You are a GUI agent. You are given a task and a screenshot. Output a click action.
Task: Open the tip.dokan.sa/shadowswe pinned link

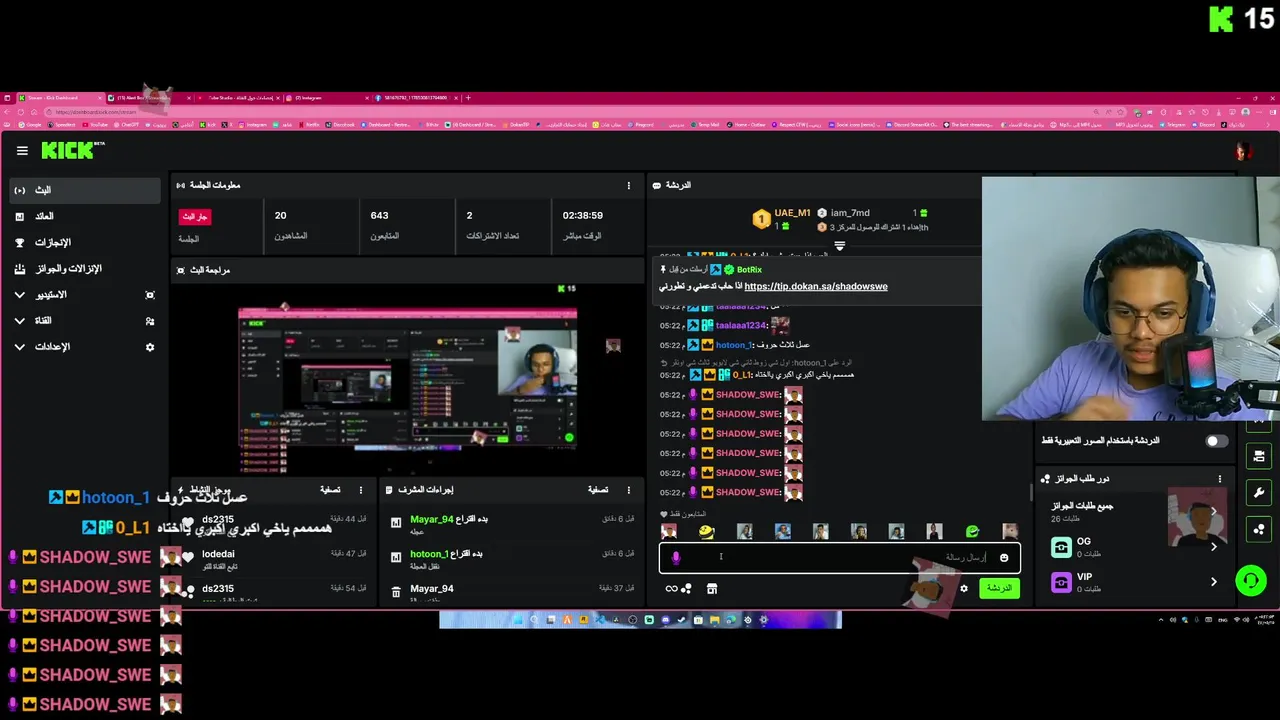coord(815,286)
